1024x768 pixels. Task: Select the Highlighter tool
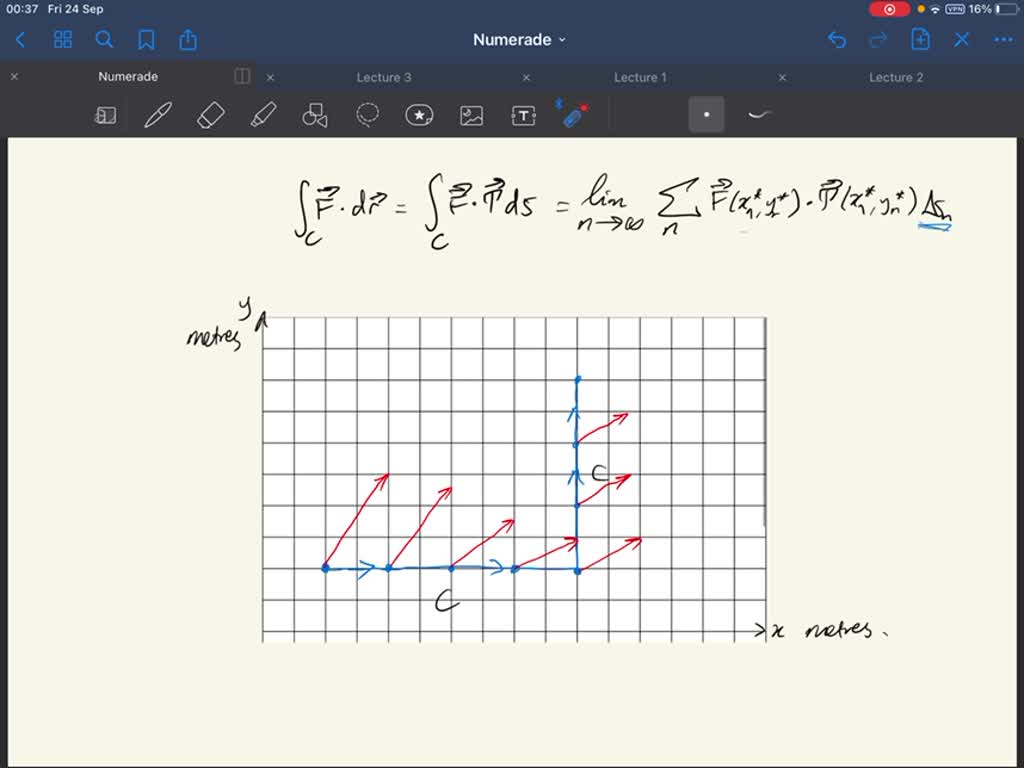[x=262, y=115]
